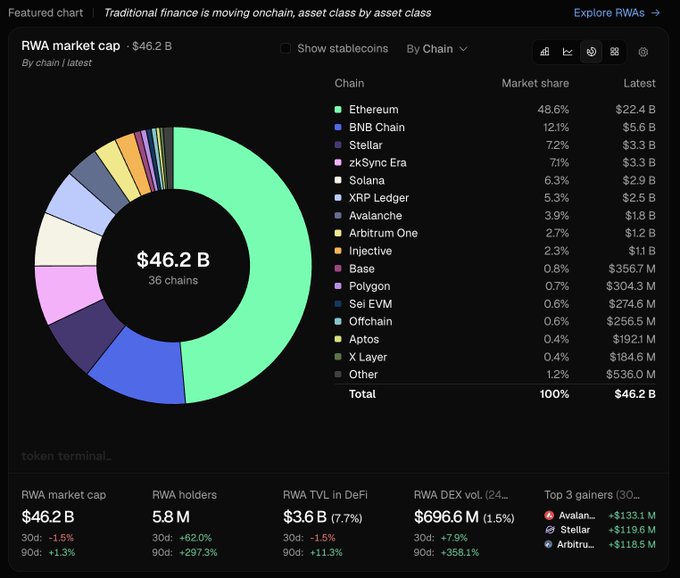Click the +297.3% holders 90d change
The width and height of the screenshot is (680, 578).
pyautogui.click(x=198, y=552)
